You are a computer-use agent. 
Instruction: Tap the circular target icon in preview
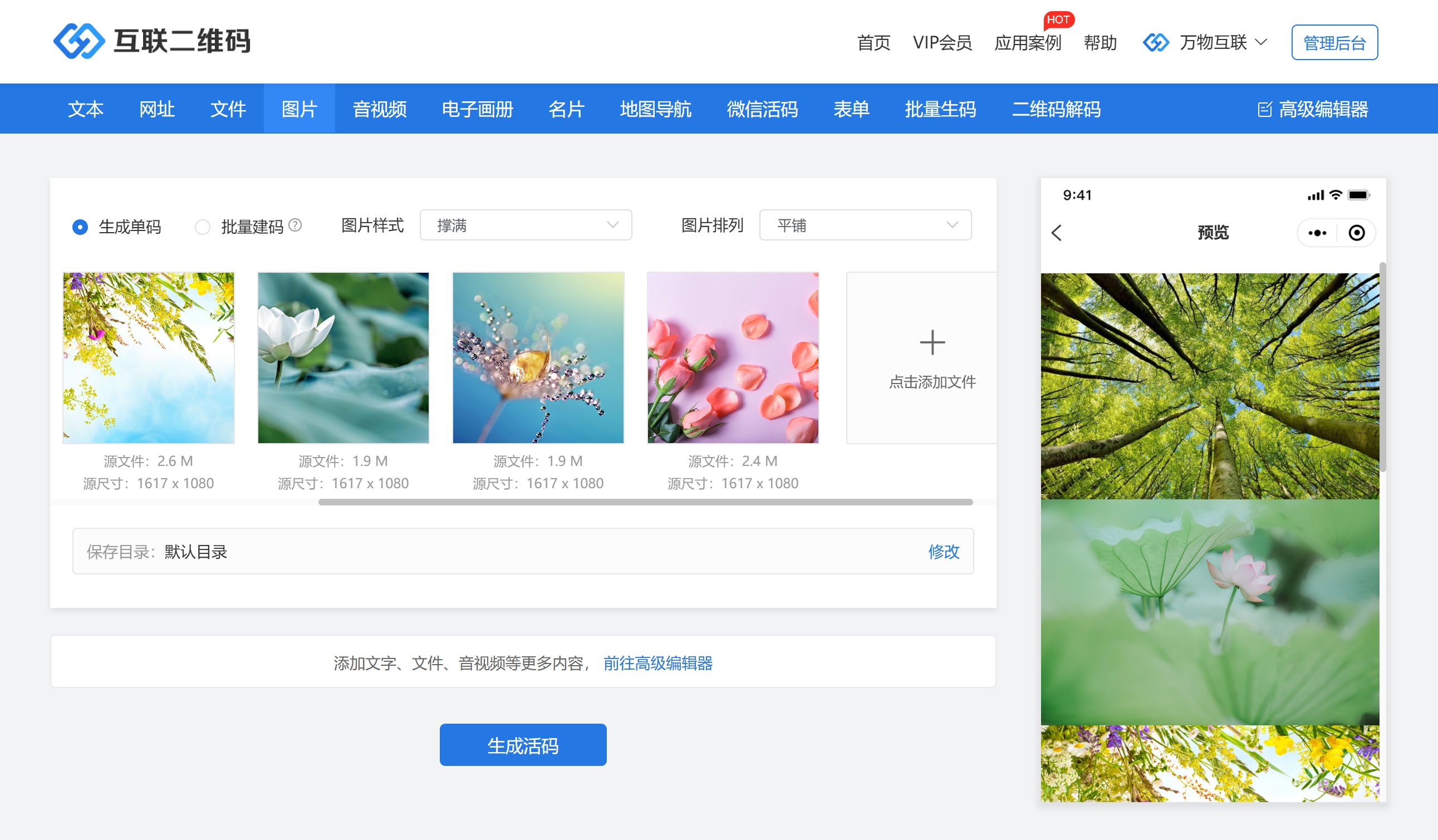click(x=1356, y=233)
